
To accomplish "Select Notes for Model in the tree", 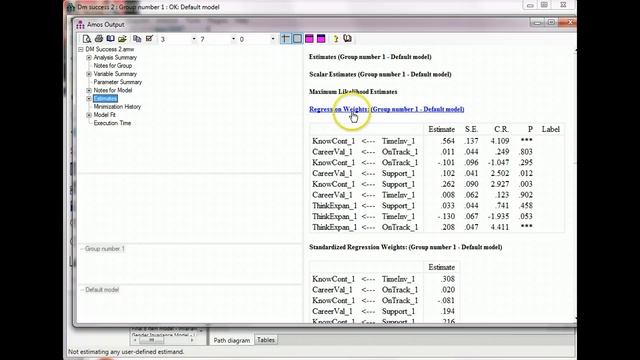I will point(113,90).
